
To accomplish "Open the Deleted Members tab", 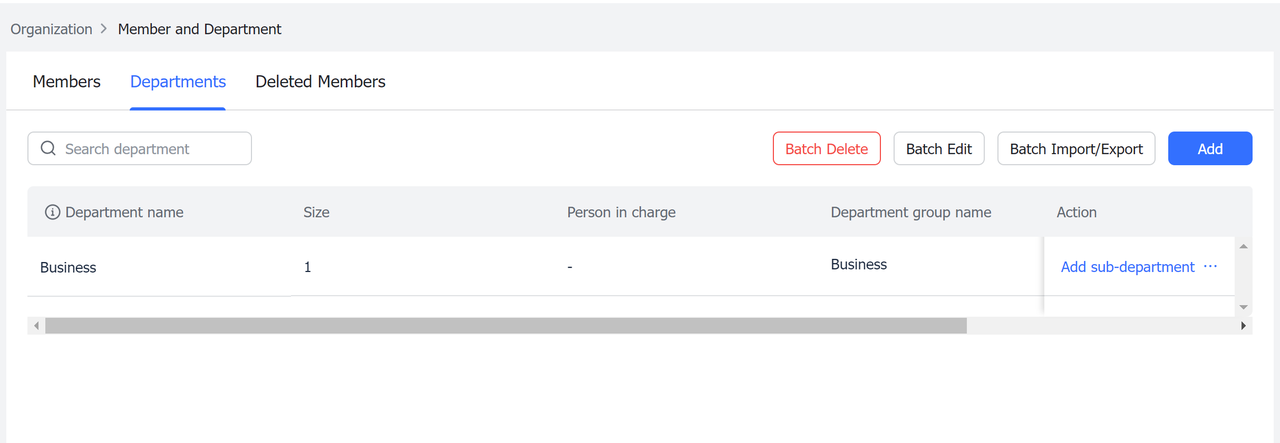I will pyautogui.click(x=320, y=82).
